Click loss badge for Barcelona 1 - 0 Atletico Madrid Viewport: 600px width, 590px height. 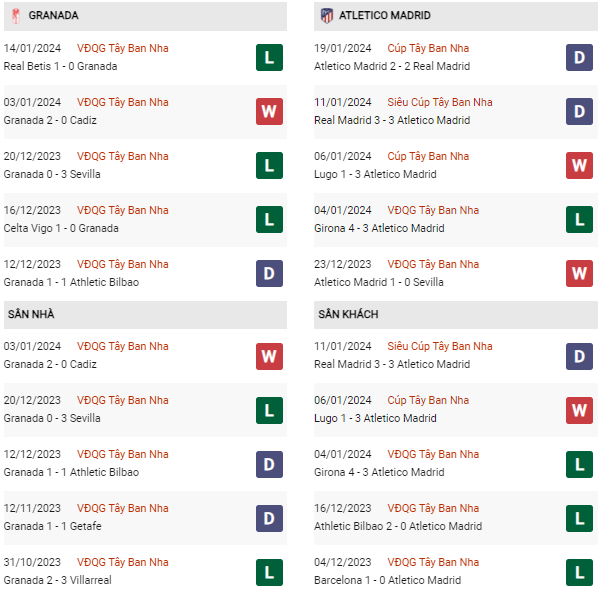click(580, 571)
